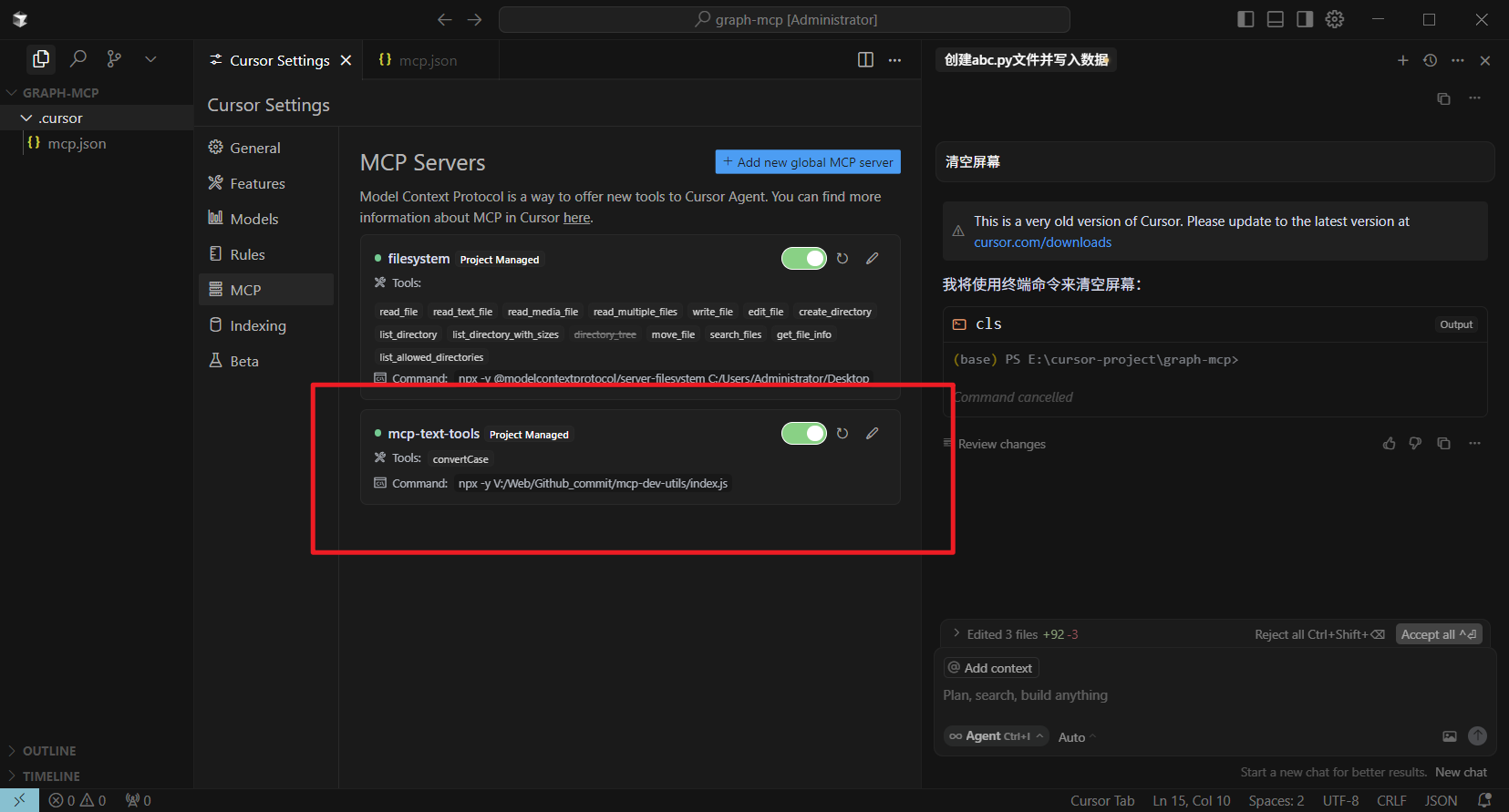Screen dimensions: 1509x812
Task: Open General settings section
Action: coord(266,148)
